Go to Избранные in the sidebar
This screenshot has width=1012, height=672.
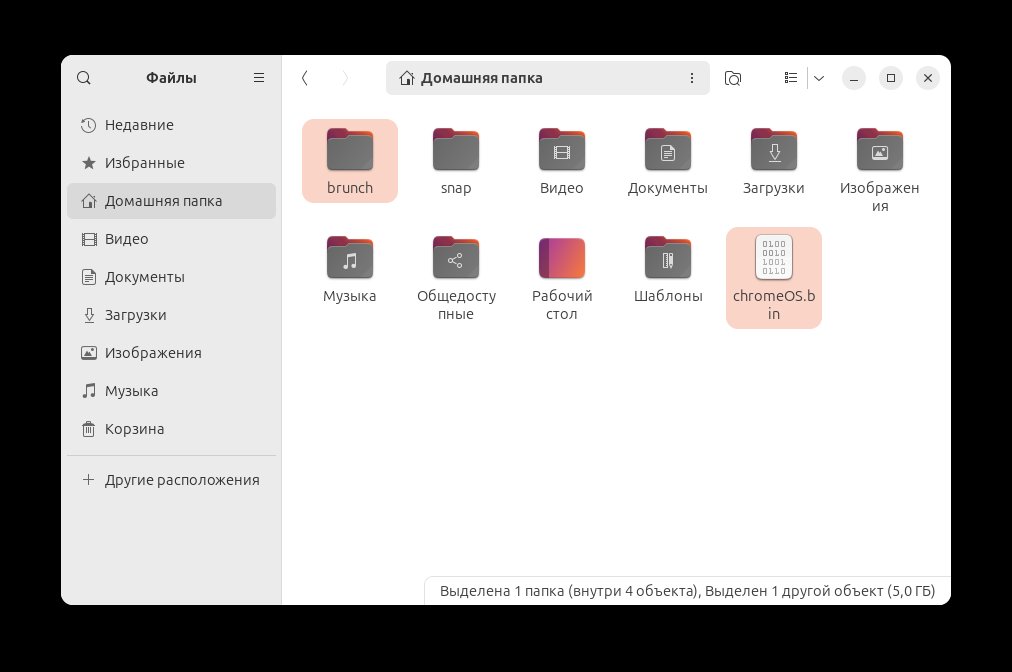[145, 163]
